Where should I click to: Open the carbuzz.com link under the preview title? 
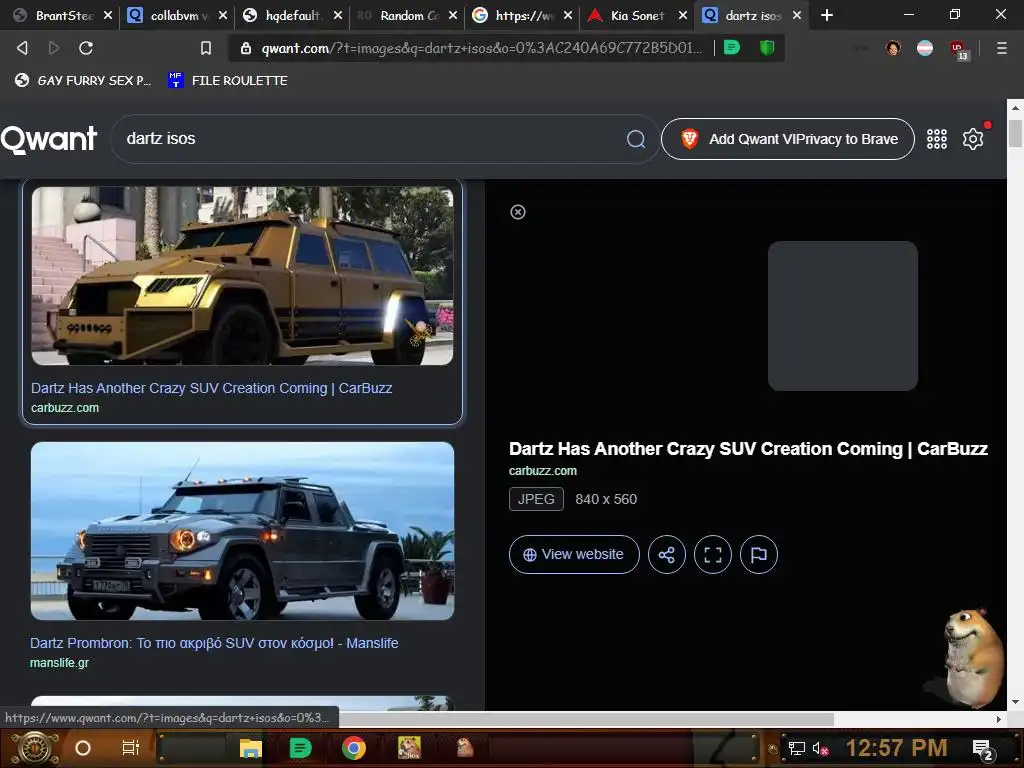pyautogui.click(x=543, y=471)
